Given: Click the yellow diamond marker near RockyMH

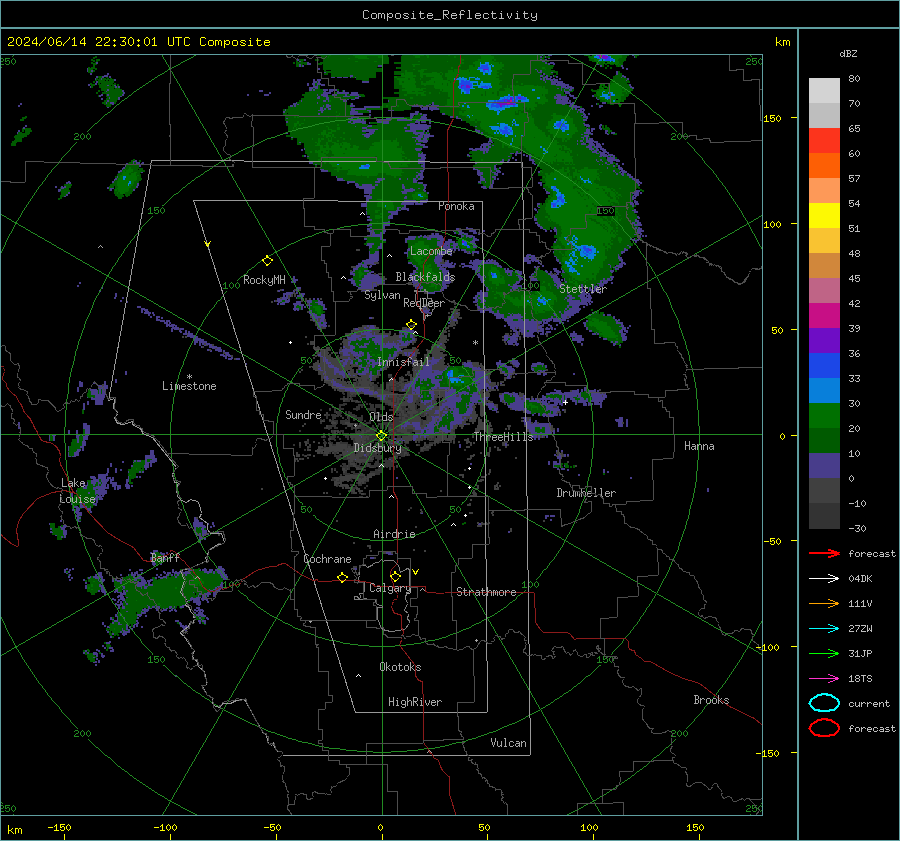Looking at the screenshot, I should click(x=267, y=261).
